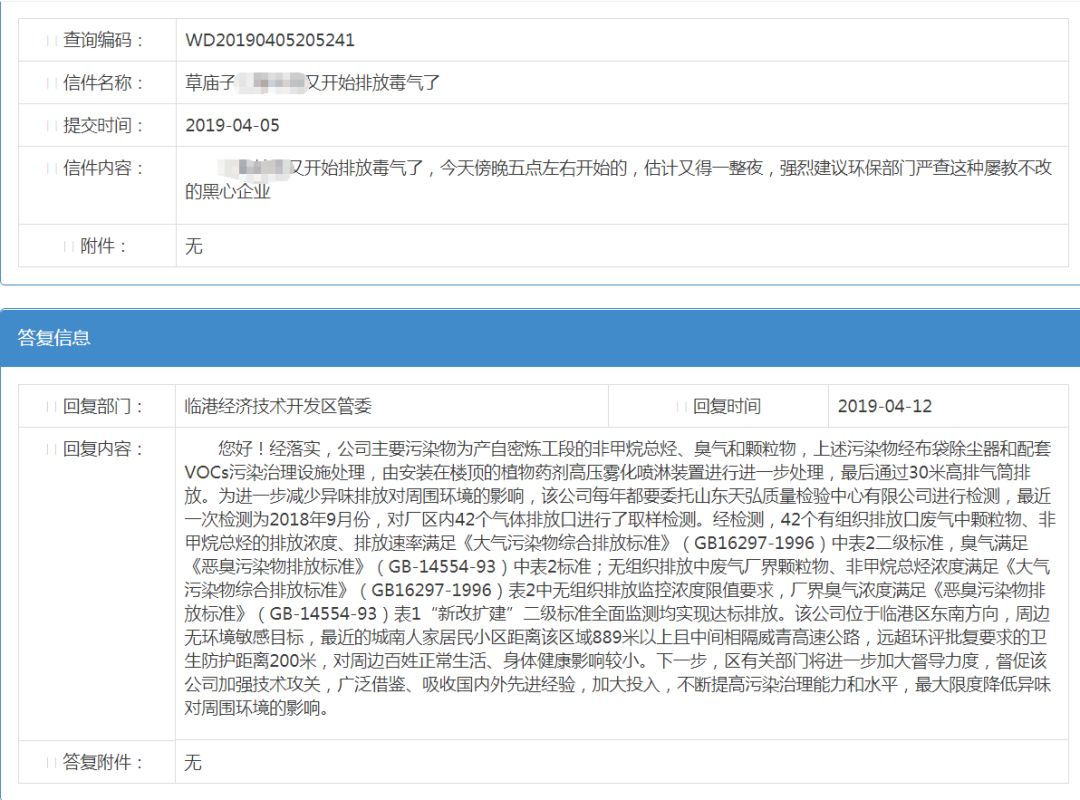
Task: Click the 信件内容 label
Action: click(102, 168)
